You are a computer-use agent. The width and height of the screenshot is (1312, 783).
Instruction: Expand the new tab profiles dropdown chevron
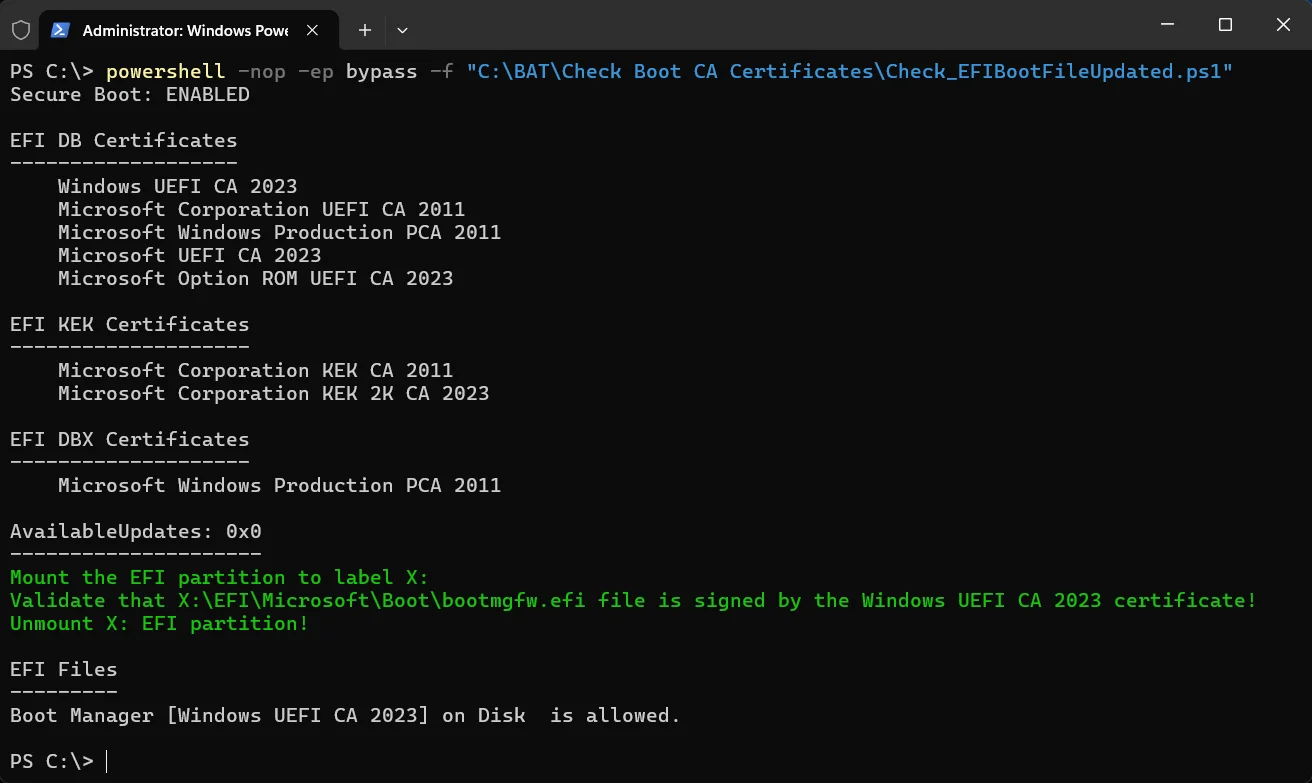pos(402,30)
